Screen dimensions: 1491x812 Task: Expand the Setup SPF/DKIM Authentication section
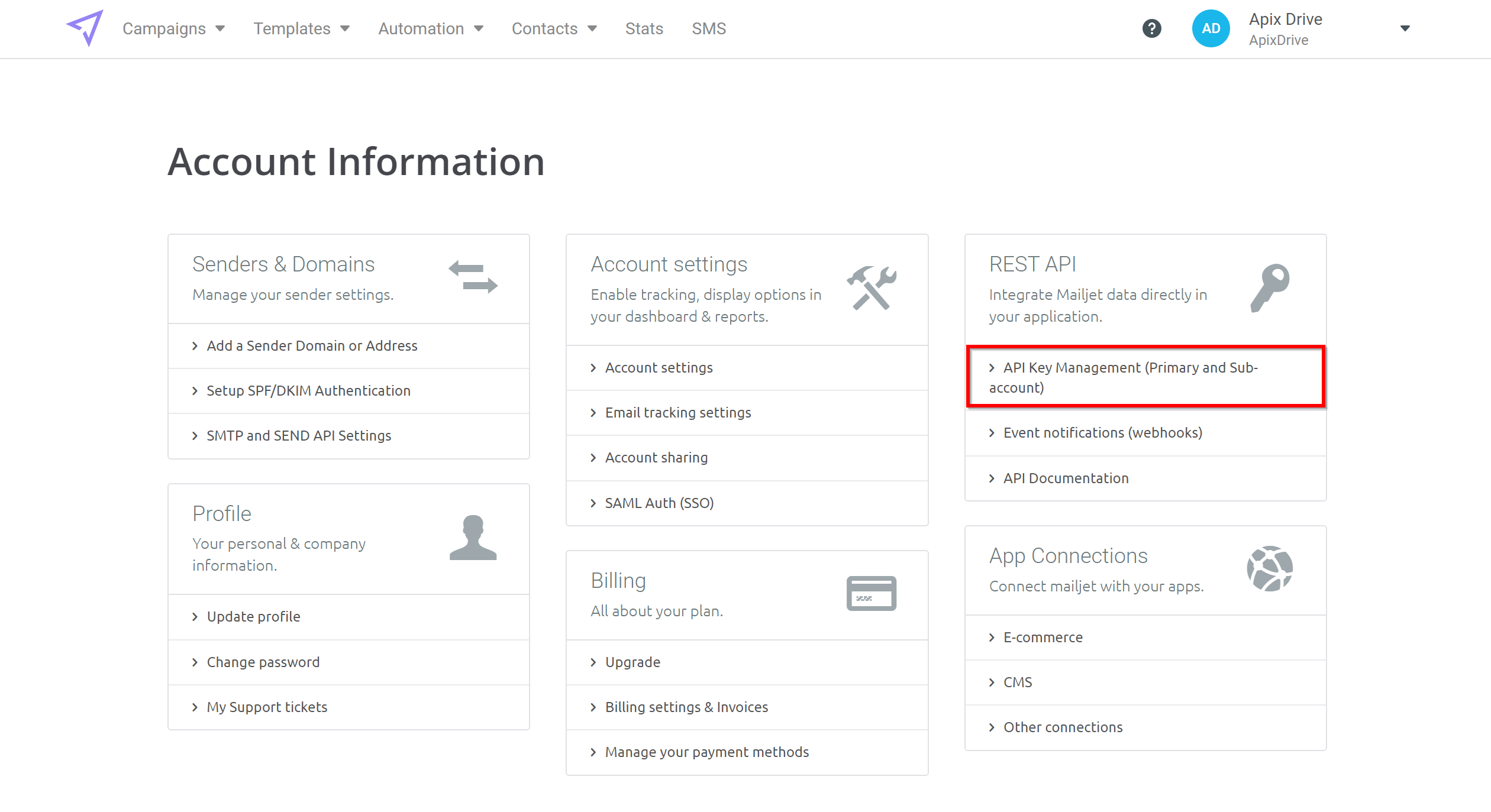(308, 390)
